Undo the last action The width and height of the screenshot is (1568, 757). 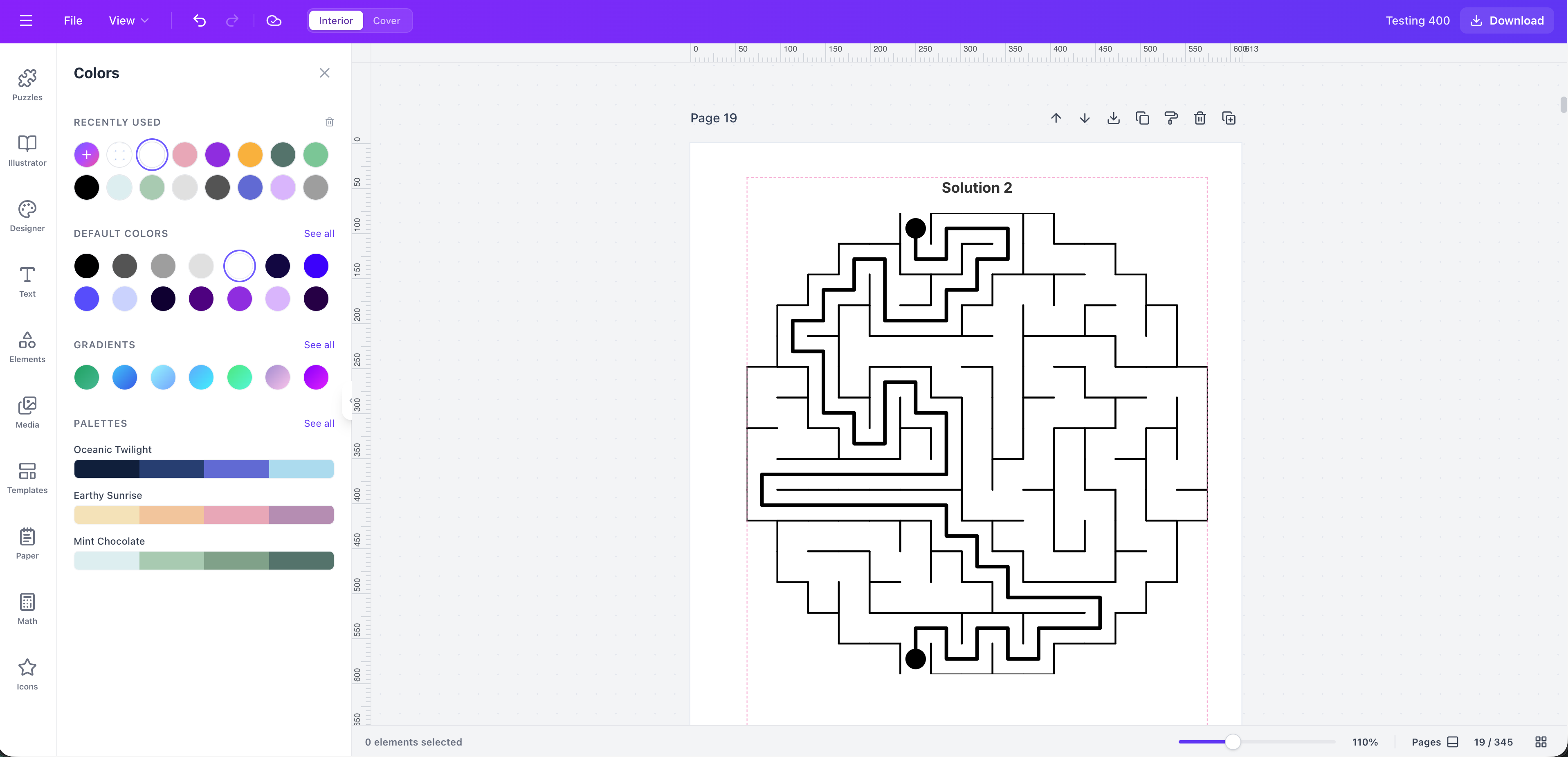[x=199, y=20]
